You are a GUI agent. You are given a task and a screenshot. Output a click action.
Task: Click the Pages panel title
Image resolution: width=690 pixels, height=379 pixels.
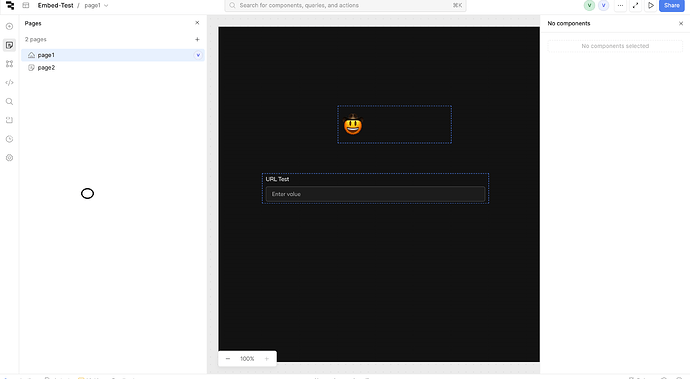33,23
